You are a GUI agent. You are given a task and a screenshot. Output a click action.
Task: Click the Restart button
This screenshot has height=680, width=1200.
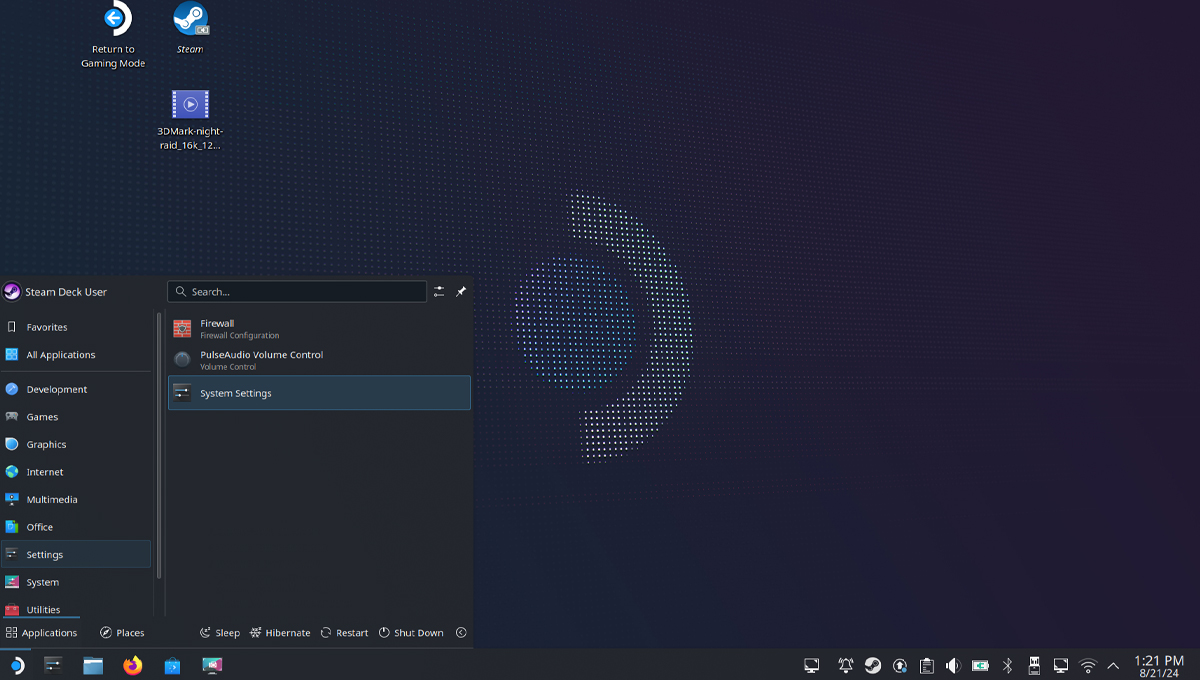[345, 633]
